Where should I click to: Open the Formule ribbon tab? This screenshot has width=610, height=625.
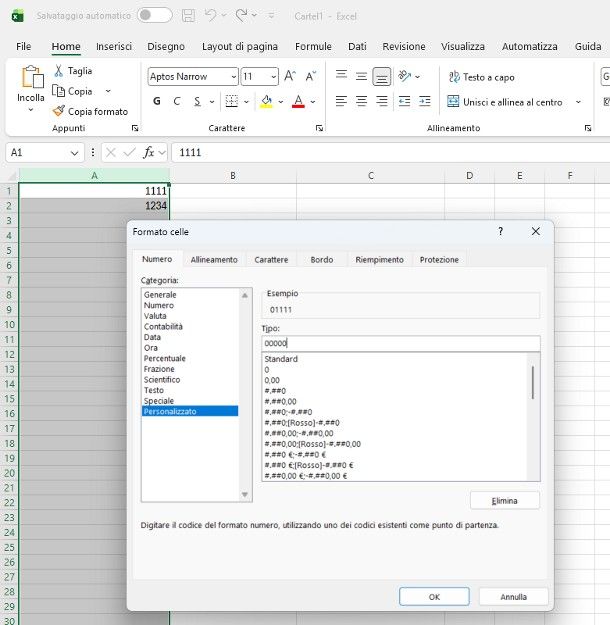313,47
